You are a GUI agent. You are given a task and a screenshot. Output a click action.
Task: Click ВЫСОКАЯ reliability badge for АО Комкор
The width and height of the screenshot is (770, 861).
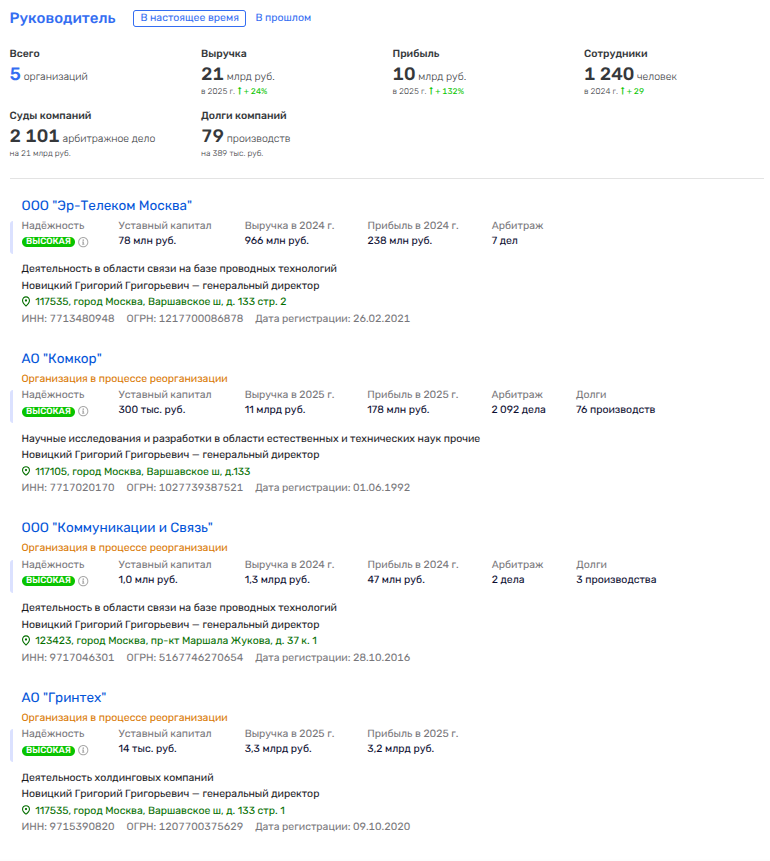tap(48, 411)
